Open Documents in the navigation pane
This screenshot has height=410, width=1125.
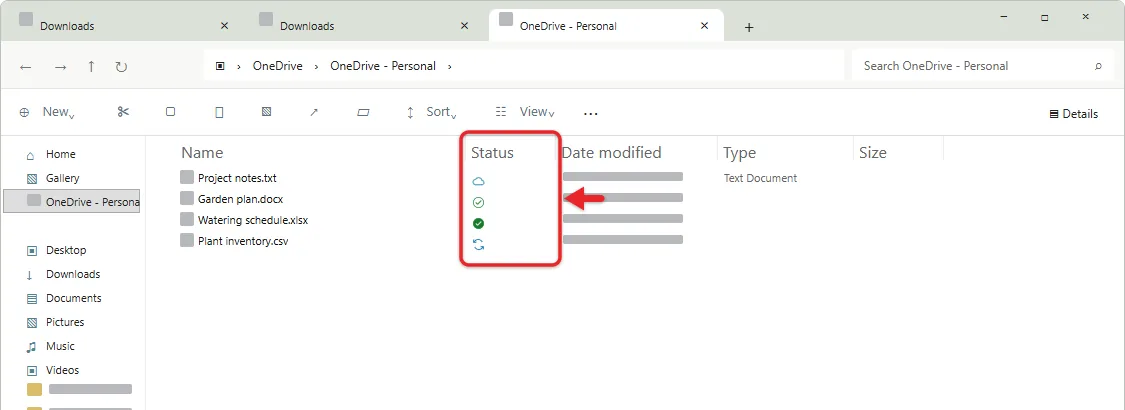72,298
